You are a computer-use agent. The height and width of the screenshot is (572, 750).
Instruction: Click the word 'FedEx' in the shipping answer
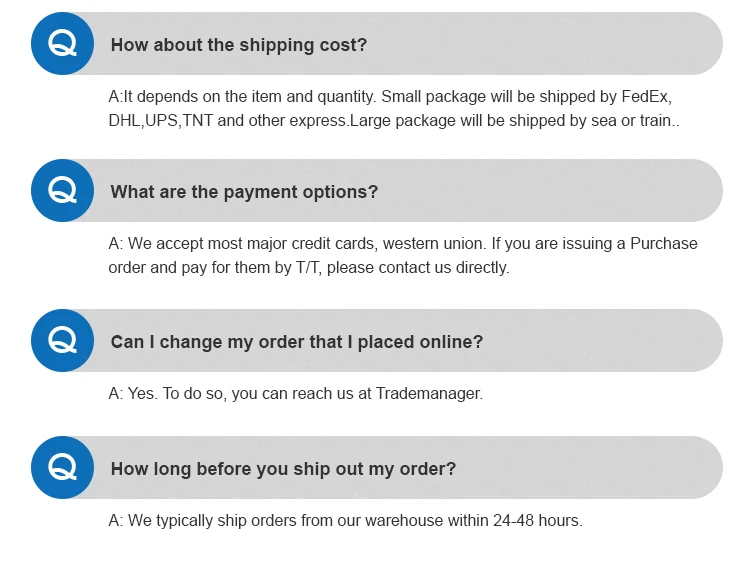[644, 98]
